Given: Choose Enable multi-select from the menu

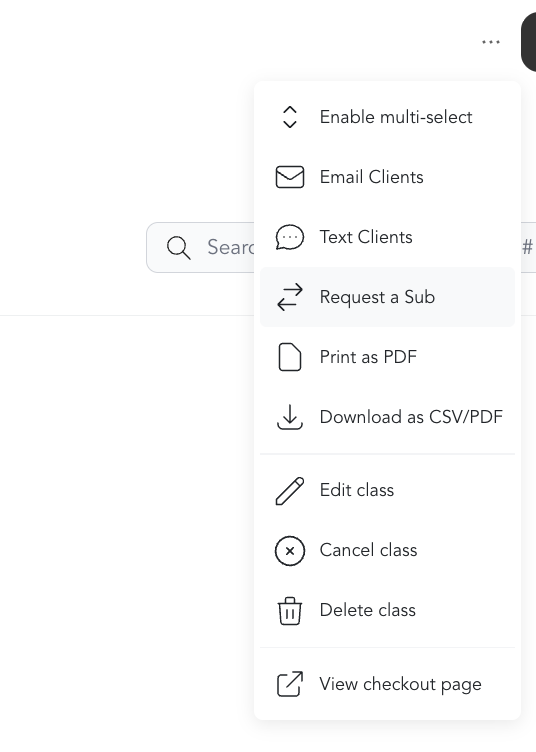Looking at the screenshot, I should point(387,117).
